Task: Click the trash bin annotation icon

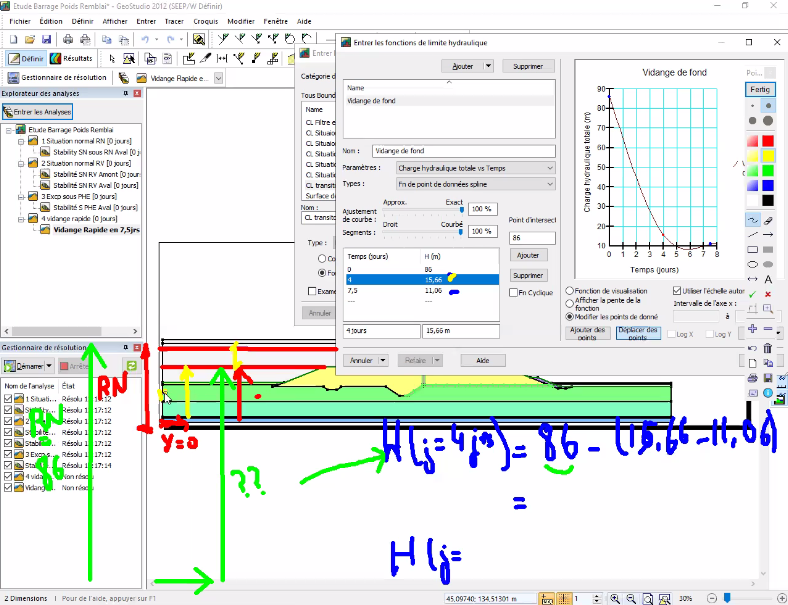Action: click(x=767, y=348)
